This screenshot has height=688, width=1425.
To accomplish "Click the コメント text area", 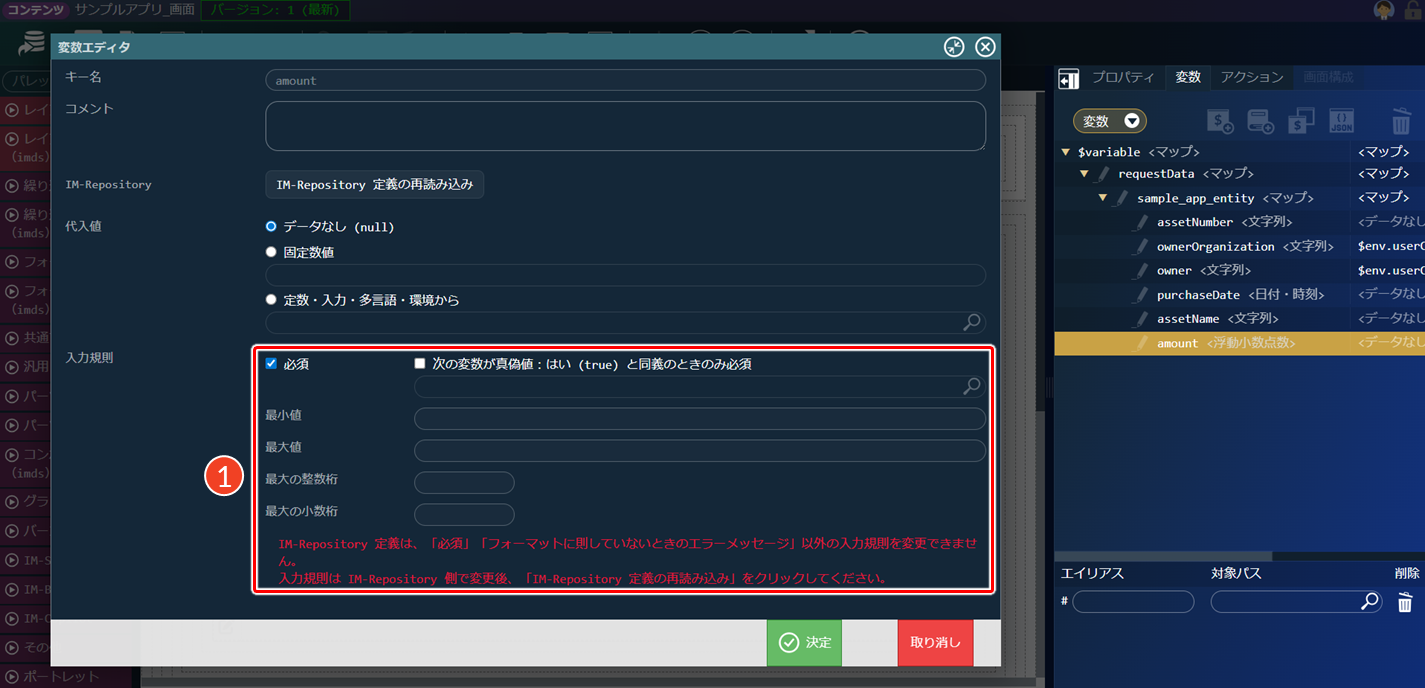I will pos(625,126).
